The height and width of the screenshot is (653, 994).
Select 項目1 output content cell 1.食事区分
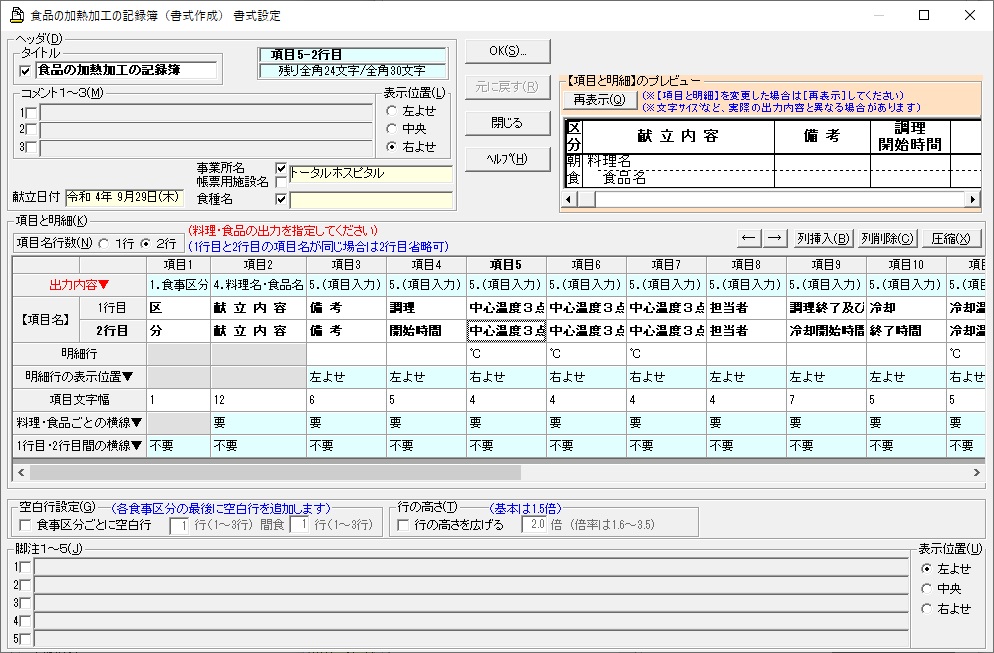click(179, 285)
